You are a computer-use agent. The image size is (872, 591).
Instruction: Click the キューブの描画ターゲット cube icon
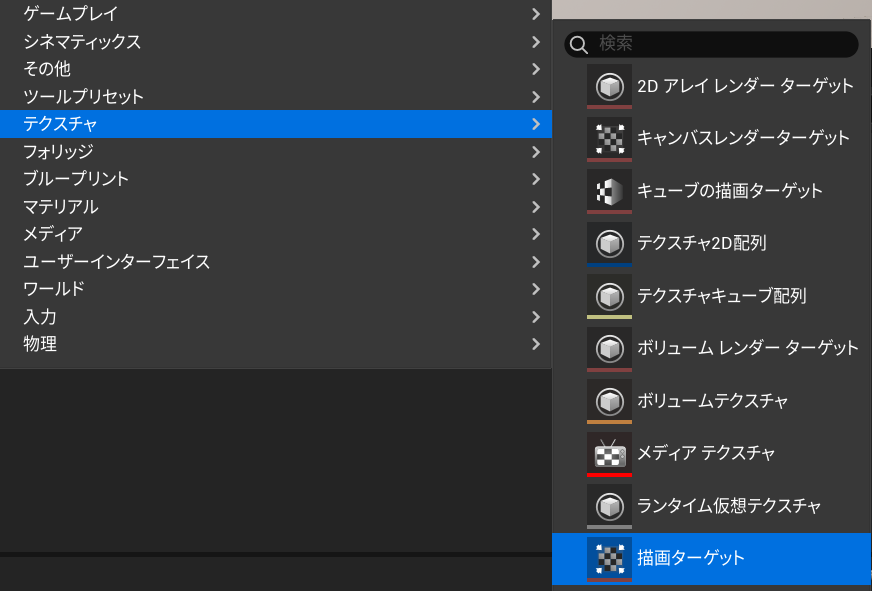(x=609, y=191)
